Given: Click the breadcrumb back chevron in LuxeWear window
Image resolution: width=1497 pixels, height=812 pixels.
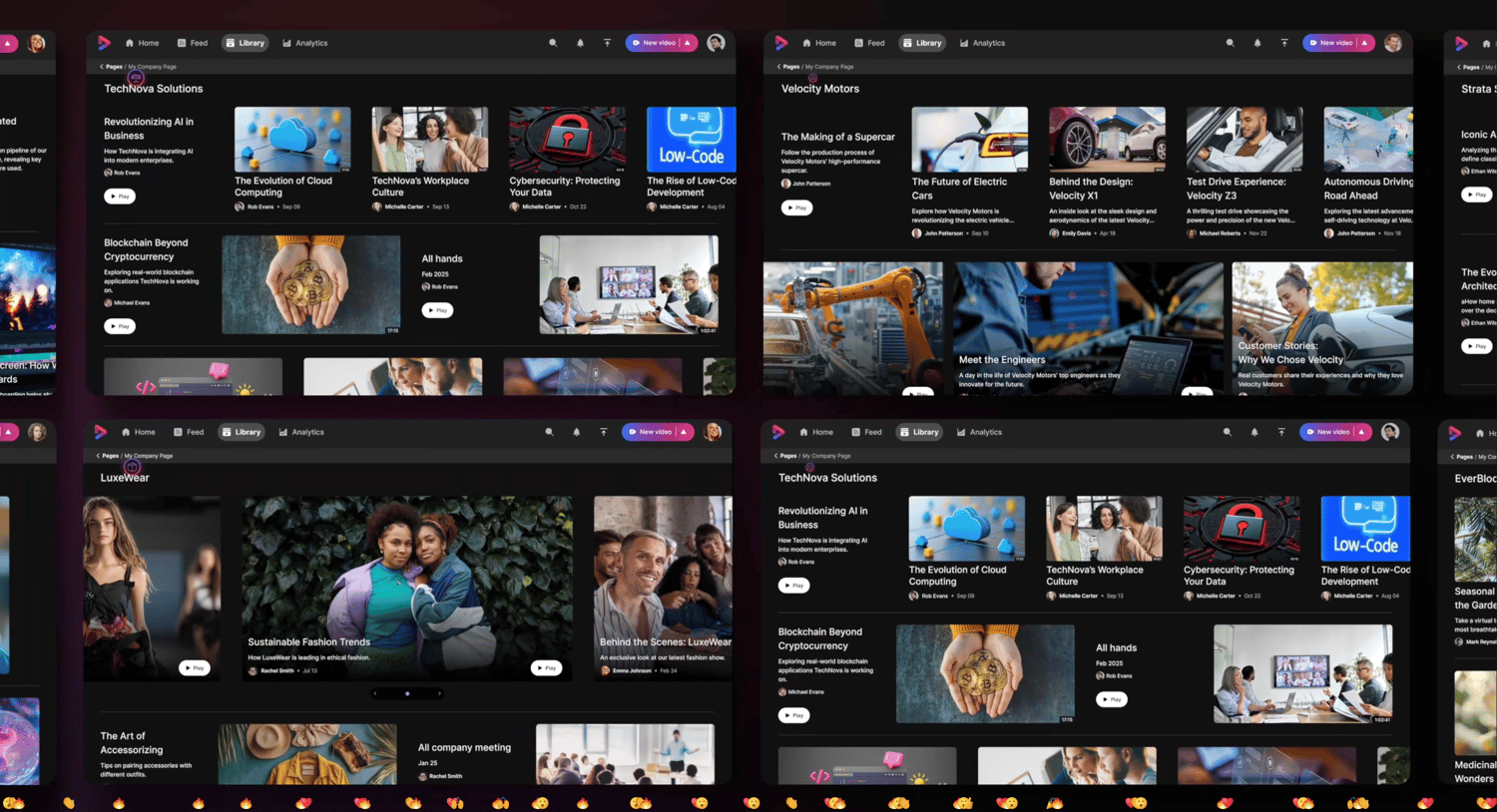Looking at the screenshot, I should coord(98,456).
